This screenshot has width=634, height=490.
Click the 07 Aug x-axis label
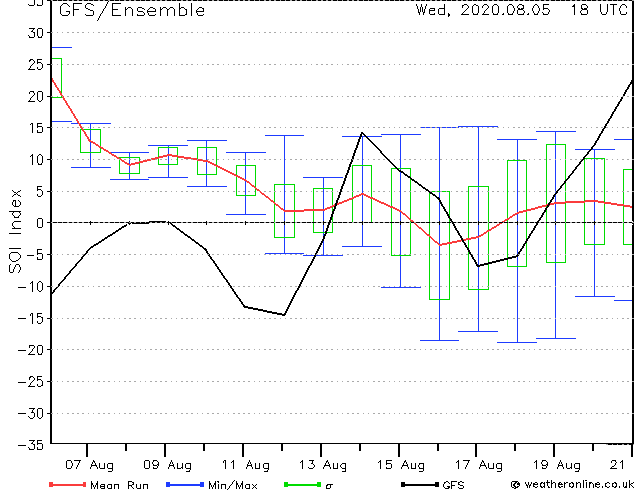pos(89,465)
